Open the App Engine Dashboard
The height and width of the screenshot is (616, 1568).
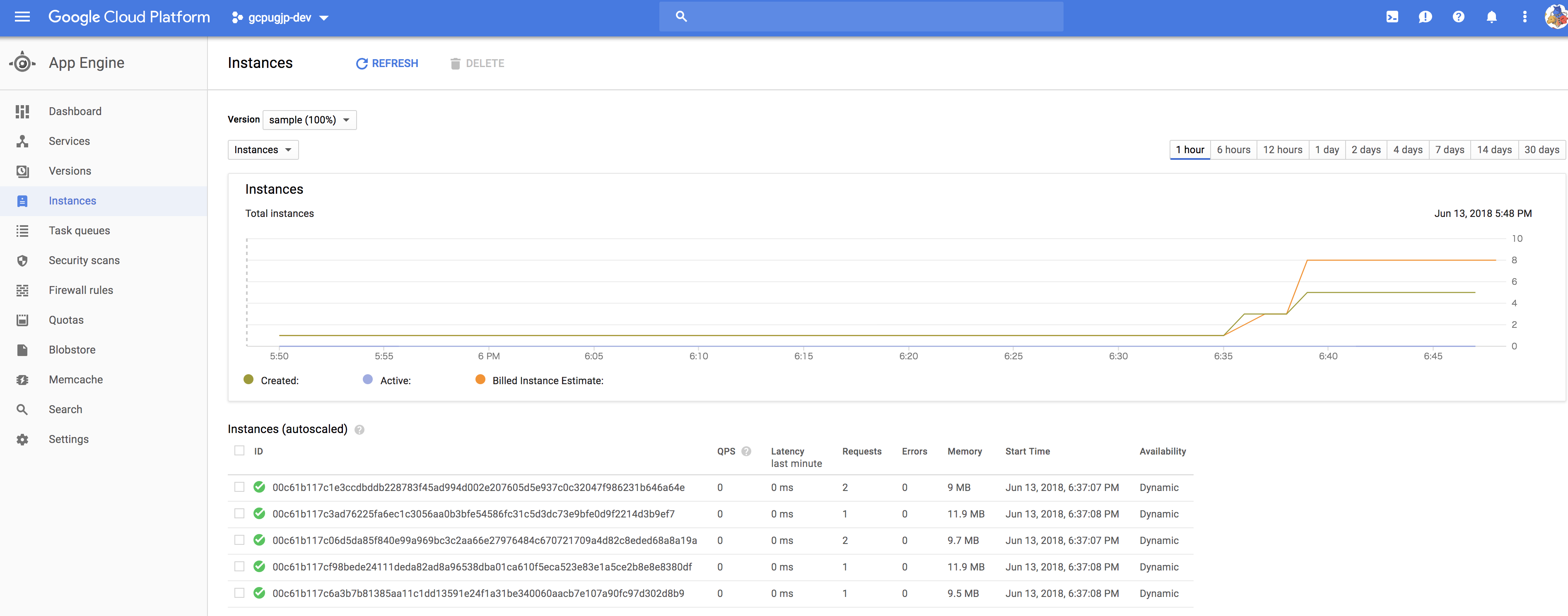75,111
